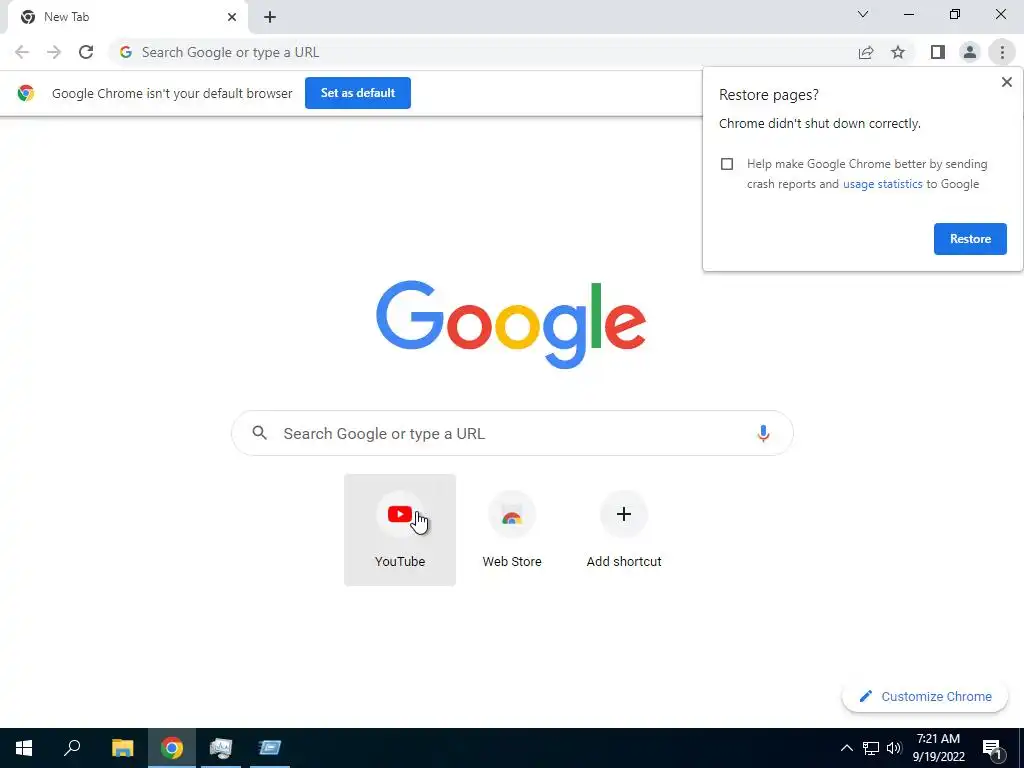Bookmark this tab with the star icon
Screen dimensions: 1024x768
coord(898,52)
